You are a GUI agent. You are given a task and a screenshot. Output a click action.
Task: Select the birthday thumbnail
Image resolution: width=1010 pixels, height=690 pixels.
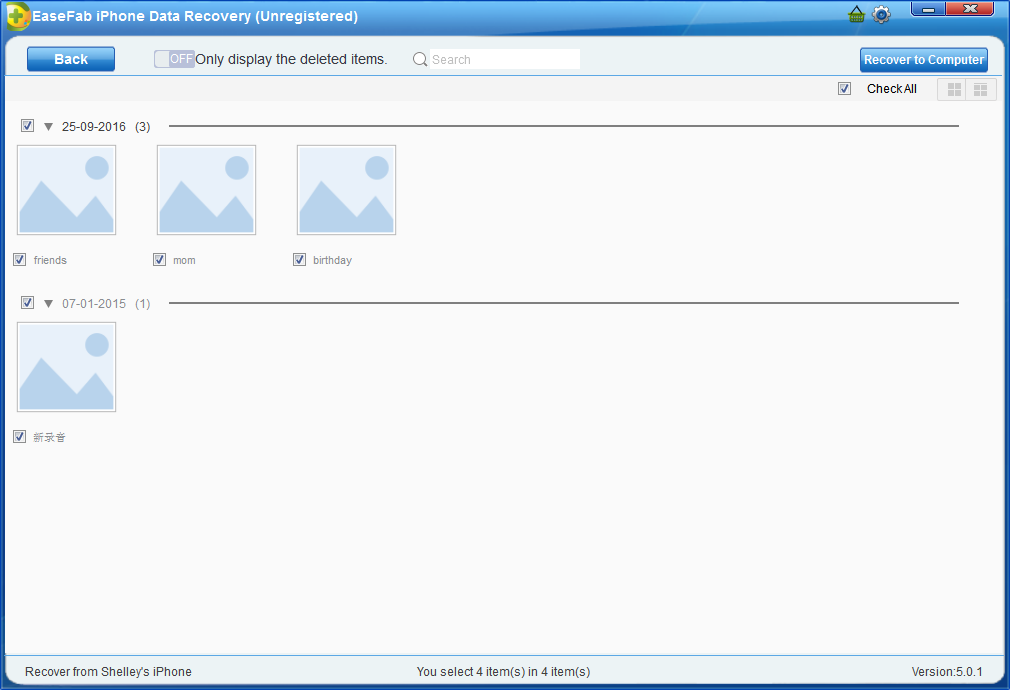[x=346, y=190]
